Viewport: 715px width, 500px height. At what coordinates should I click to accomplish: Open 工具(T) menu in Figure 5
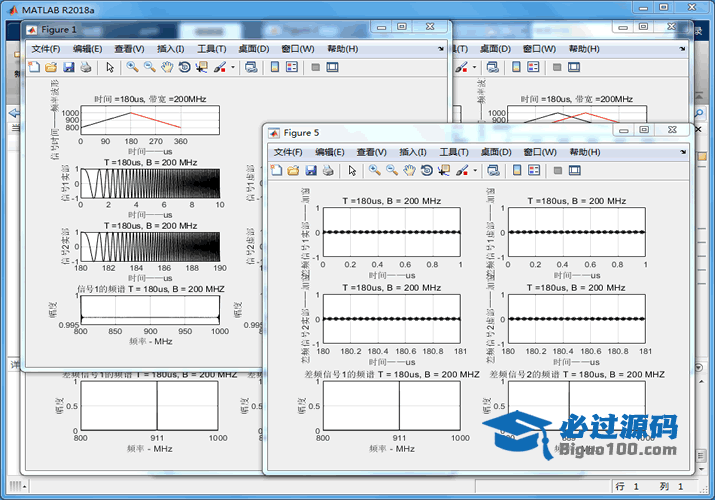click(x=454, y=152)
